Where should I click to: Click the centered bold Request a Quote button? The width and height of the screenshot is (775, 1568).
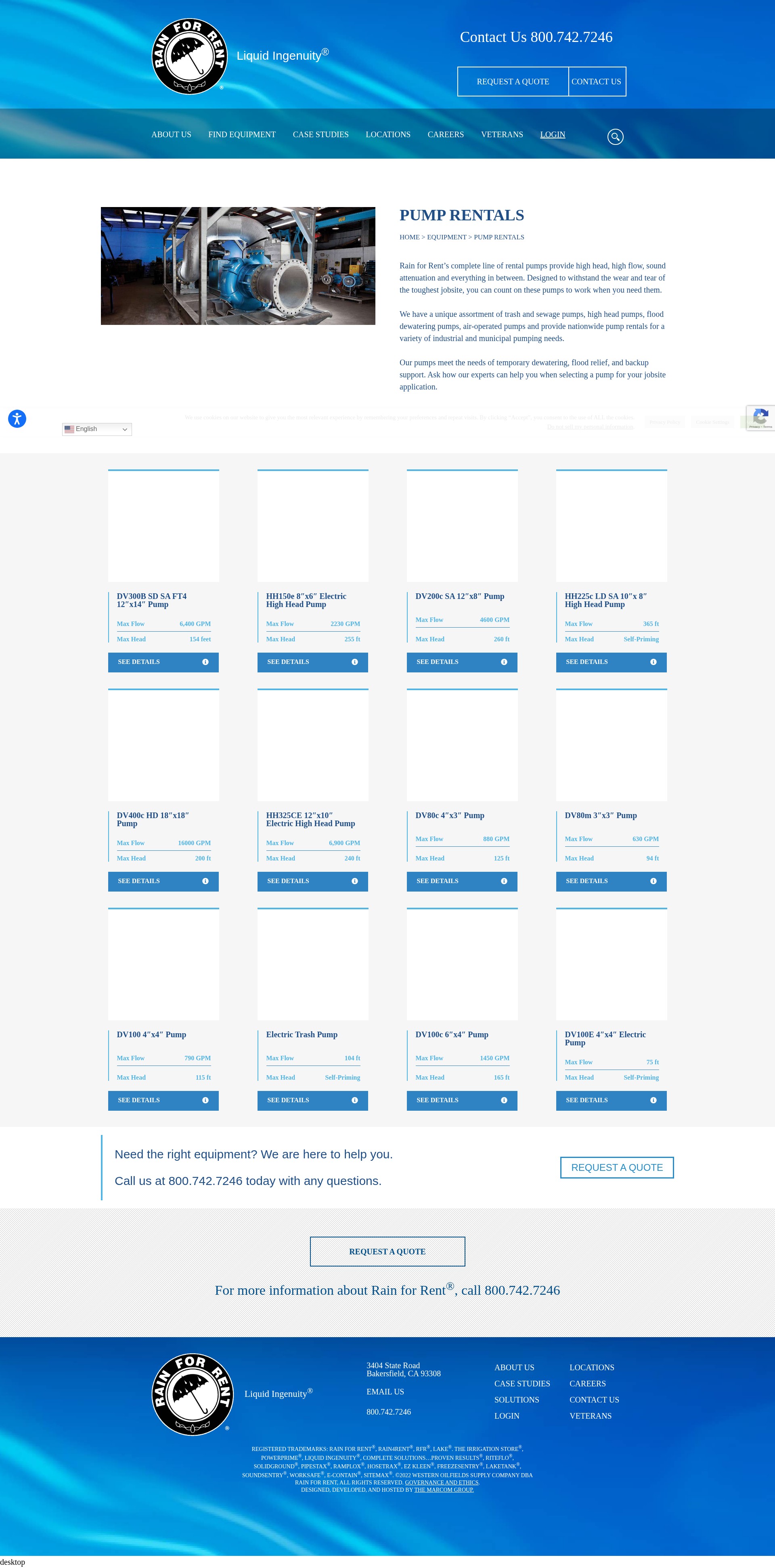tap(387, 1252)
